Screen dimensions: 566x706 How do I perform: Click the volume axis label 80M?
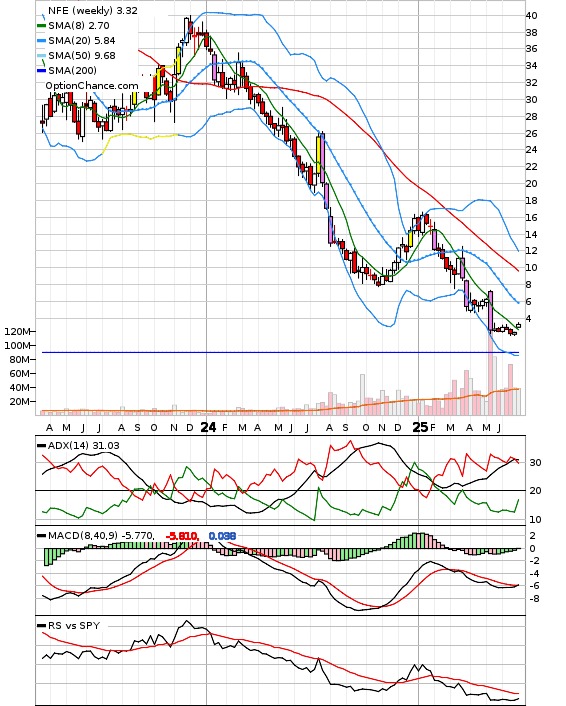(20, 360)
